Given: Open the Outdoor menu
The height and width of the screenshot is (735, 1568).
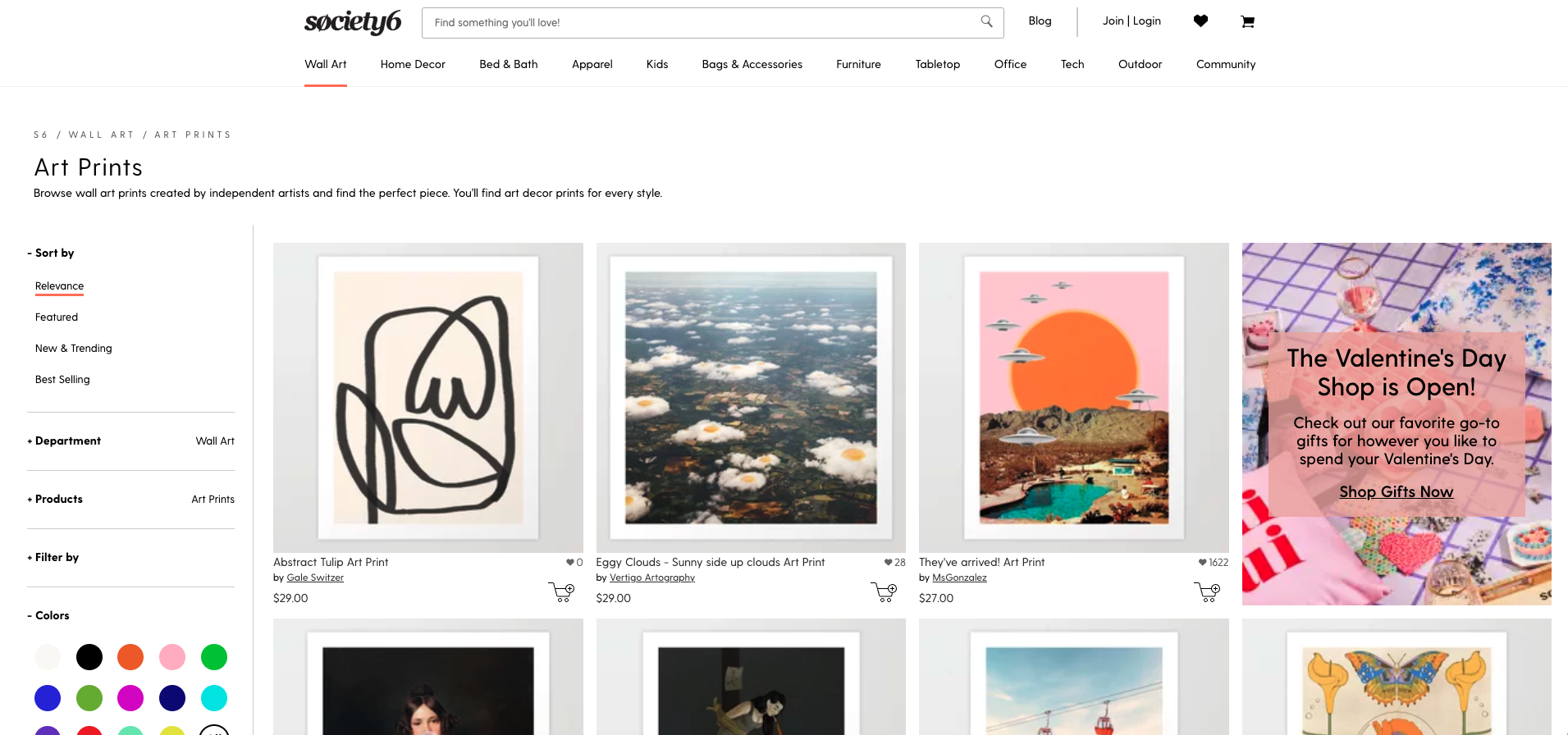Looking at the screenshot, I should 1141,65.
